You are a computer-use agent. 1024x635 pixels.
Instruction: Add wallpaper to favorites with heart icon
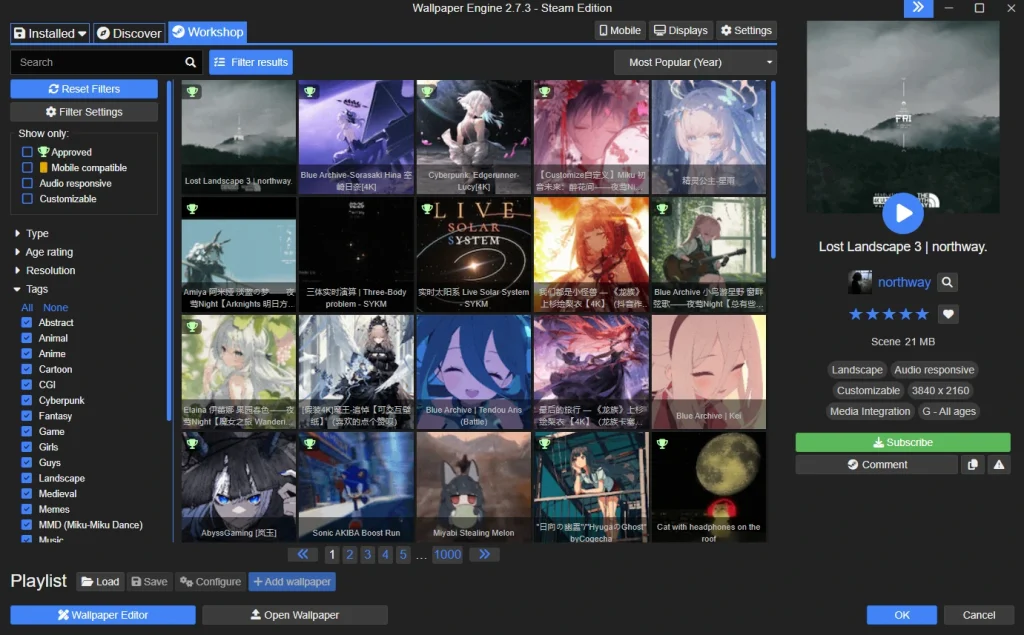click(x=948, y=314)
